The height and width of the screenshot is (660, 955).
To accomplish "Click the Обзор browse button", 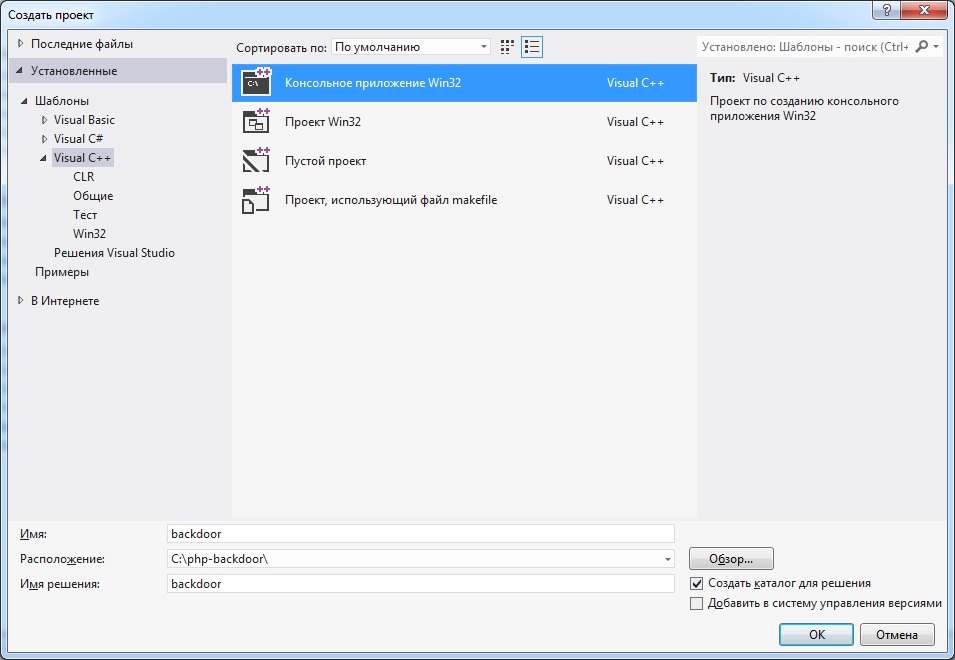I will 731,559.
